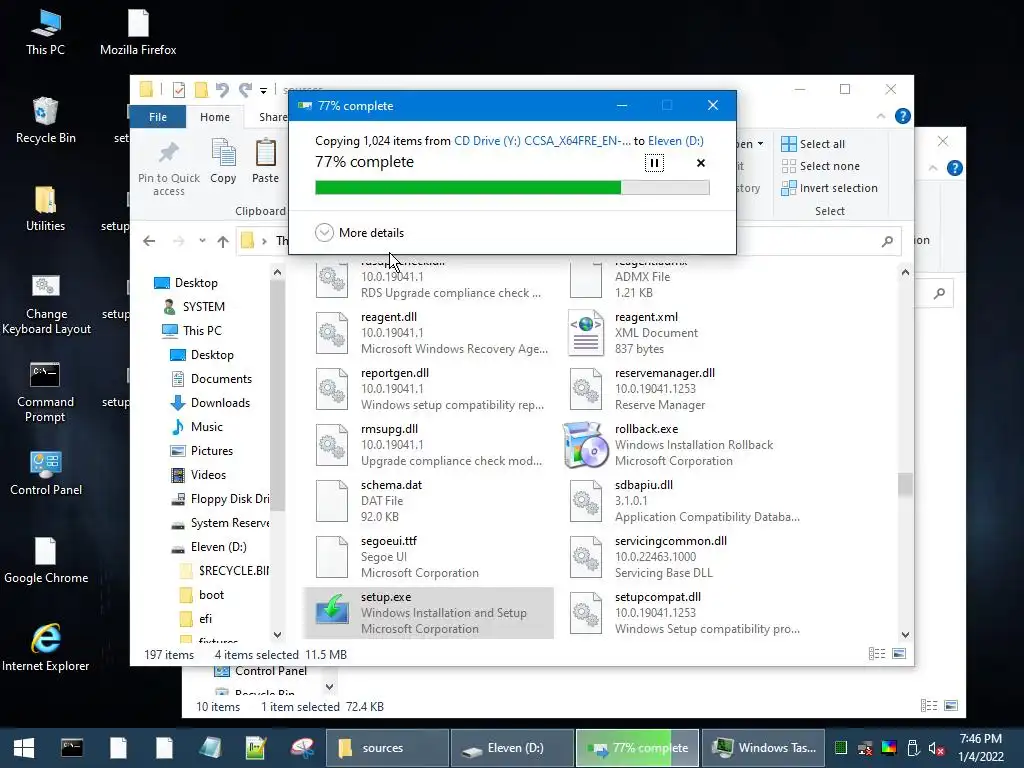Select the reagent.dll file icon
Viewport: 1024px width, 768px height.
332,333
